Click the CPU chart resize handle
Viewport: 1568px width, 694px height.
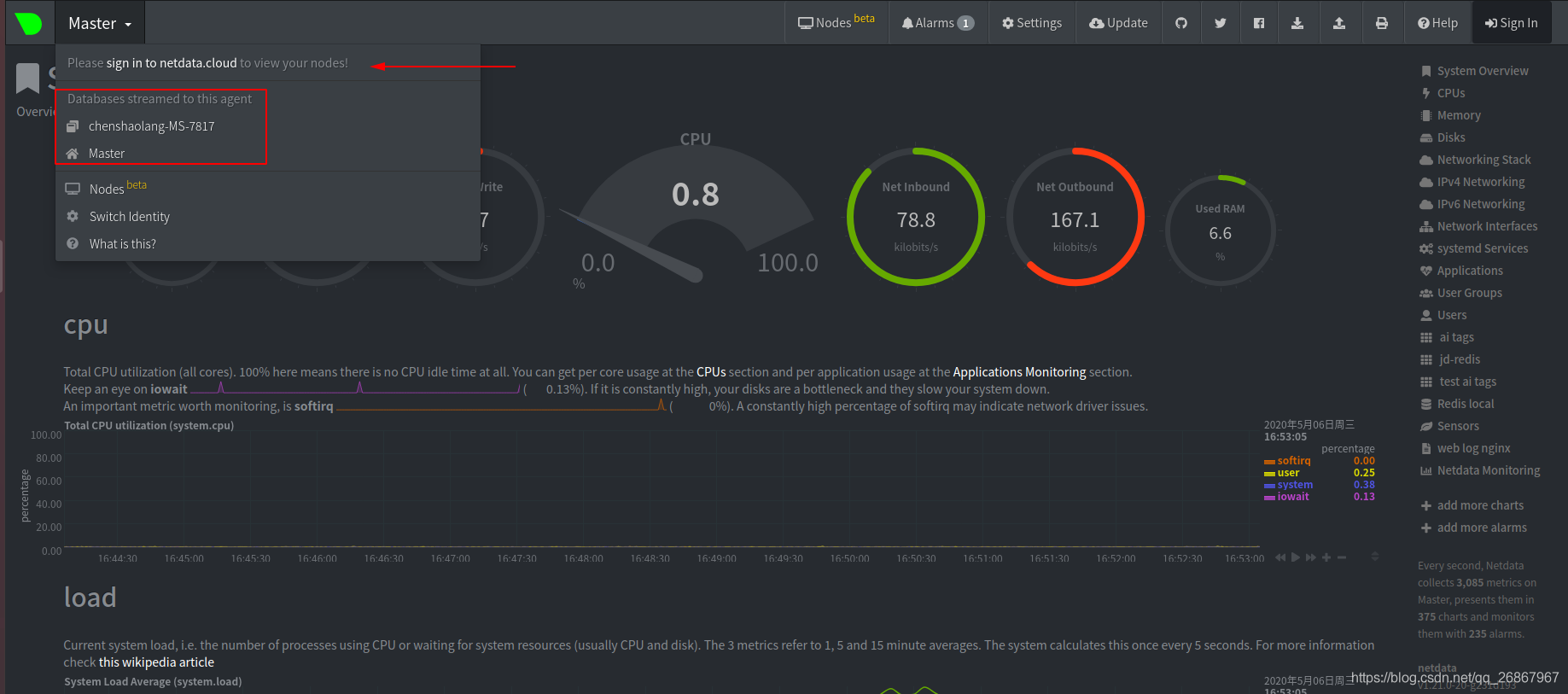(x=1375, y=557)
